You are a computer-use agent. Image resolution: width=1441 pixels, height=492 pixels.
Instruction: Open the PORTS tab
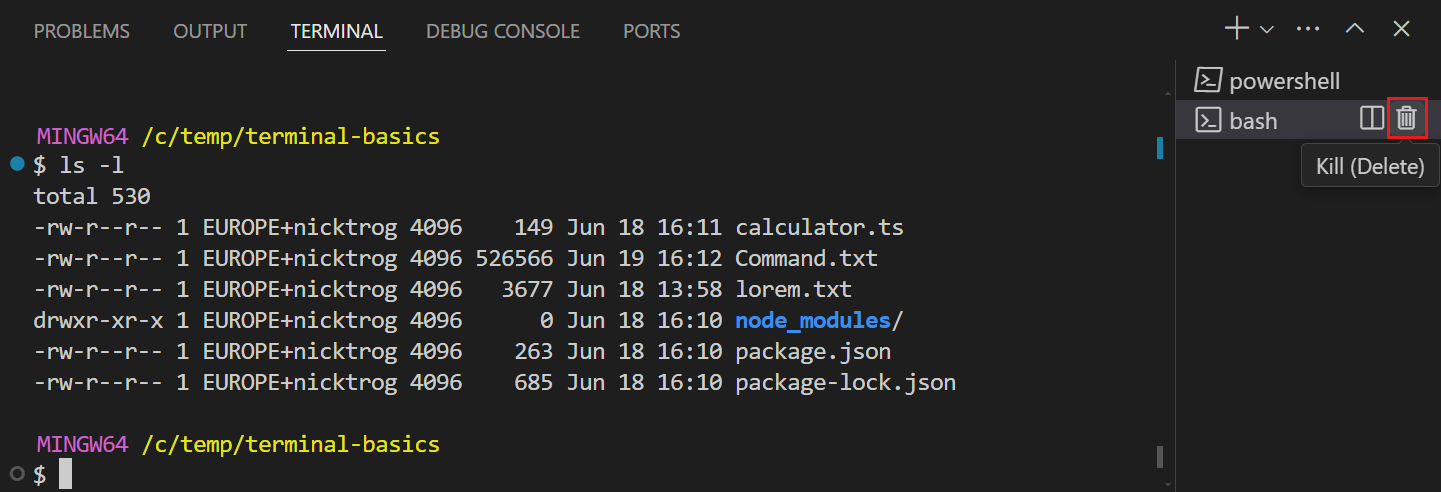pos(651,31)
